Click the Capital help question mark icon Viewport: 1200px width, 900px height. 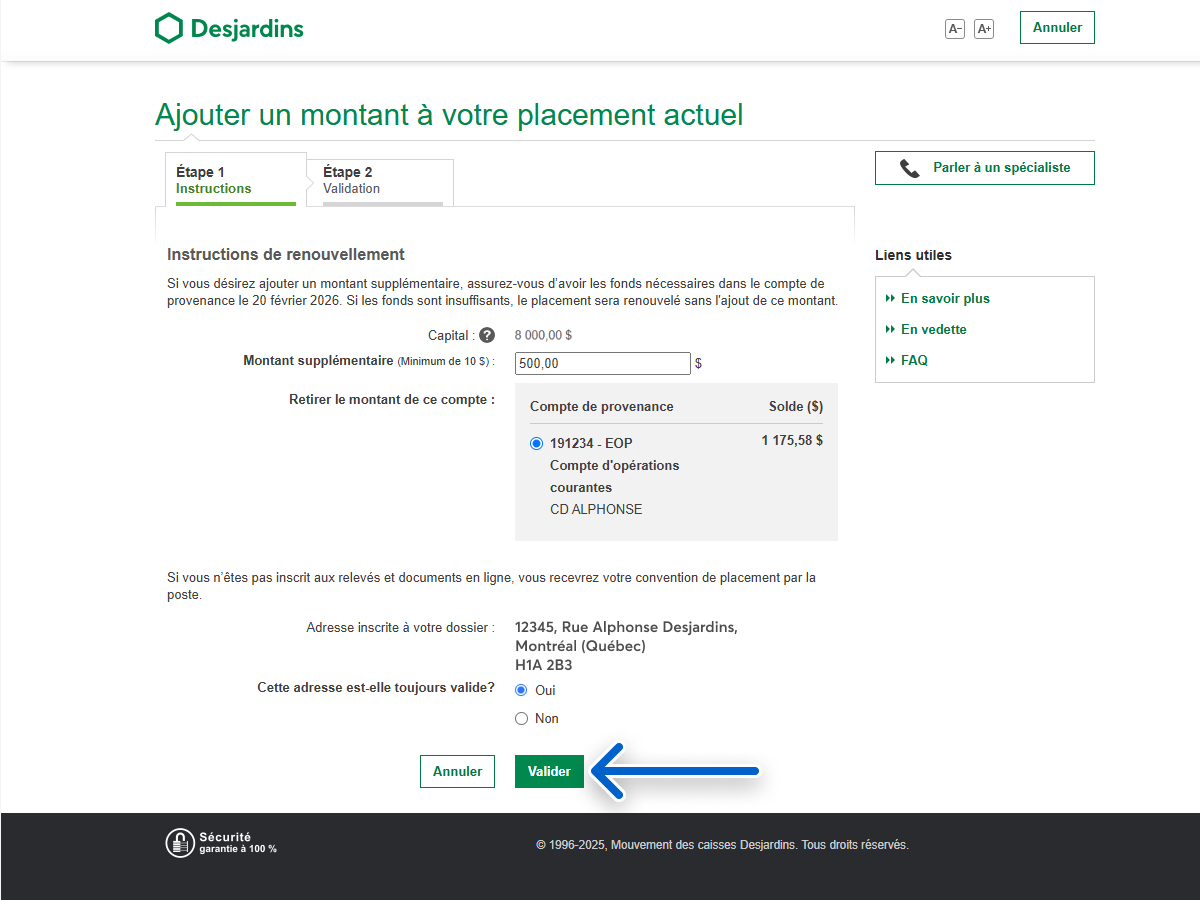click(x=487, y=336)
